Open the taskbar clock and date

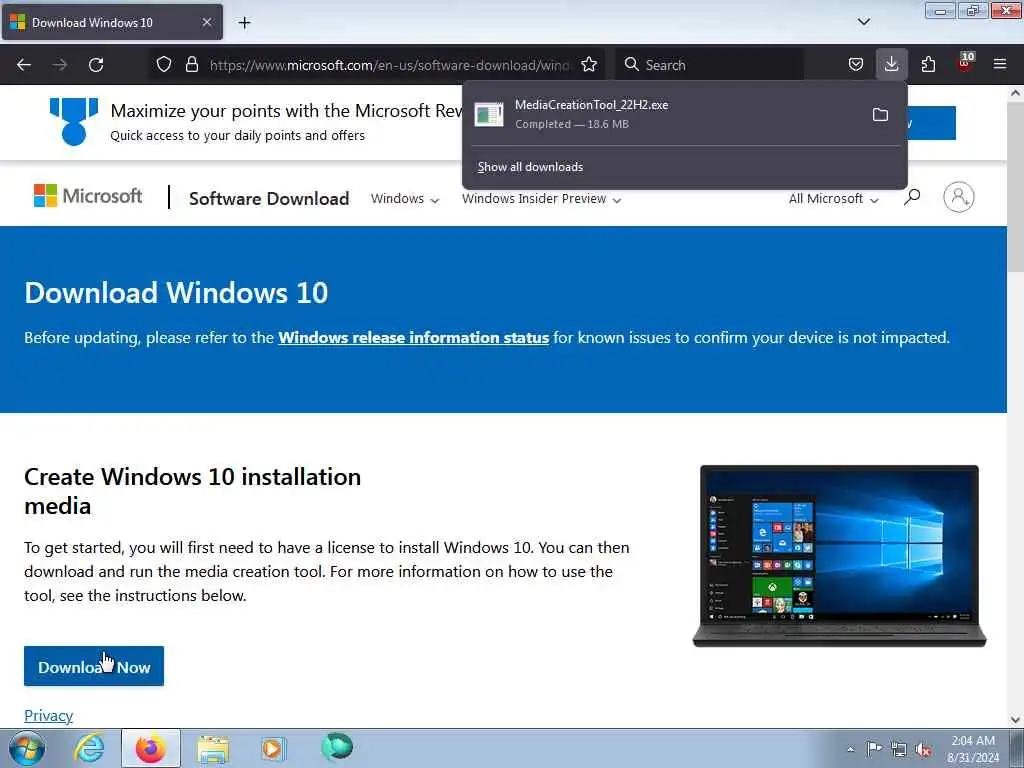pyautogui.click(x=973, y=749)
